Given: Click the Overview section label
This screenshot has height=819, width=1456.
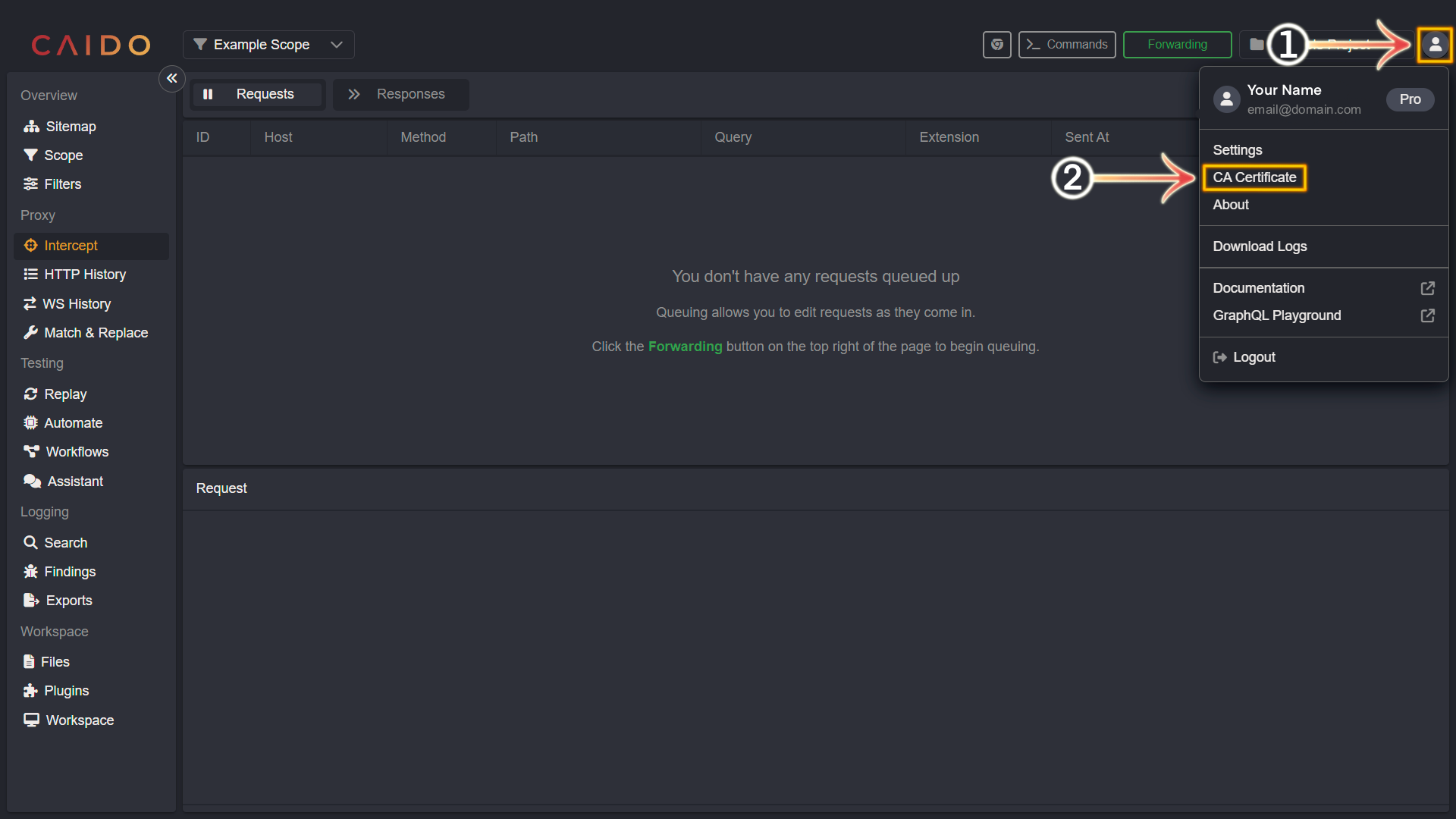Looking at the screenshot, I should (49, 96).
